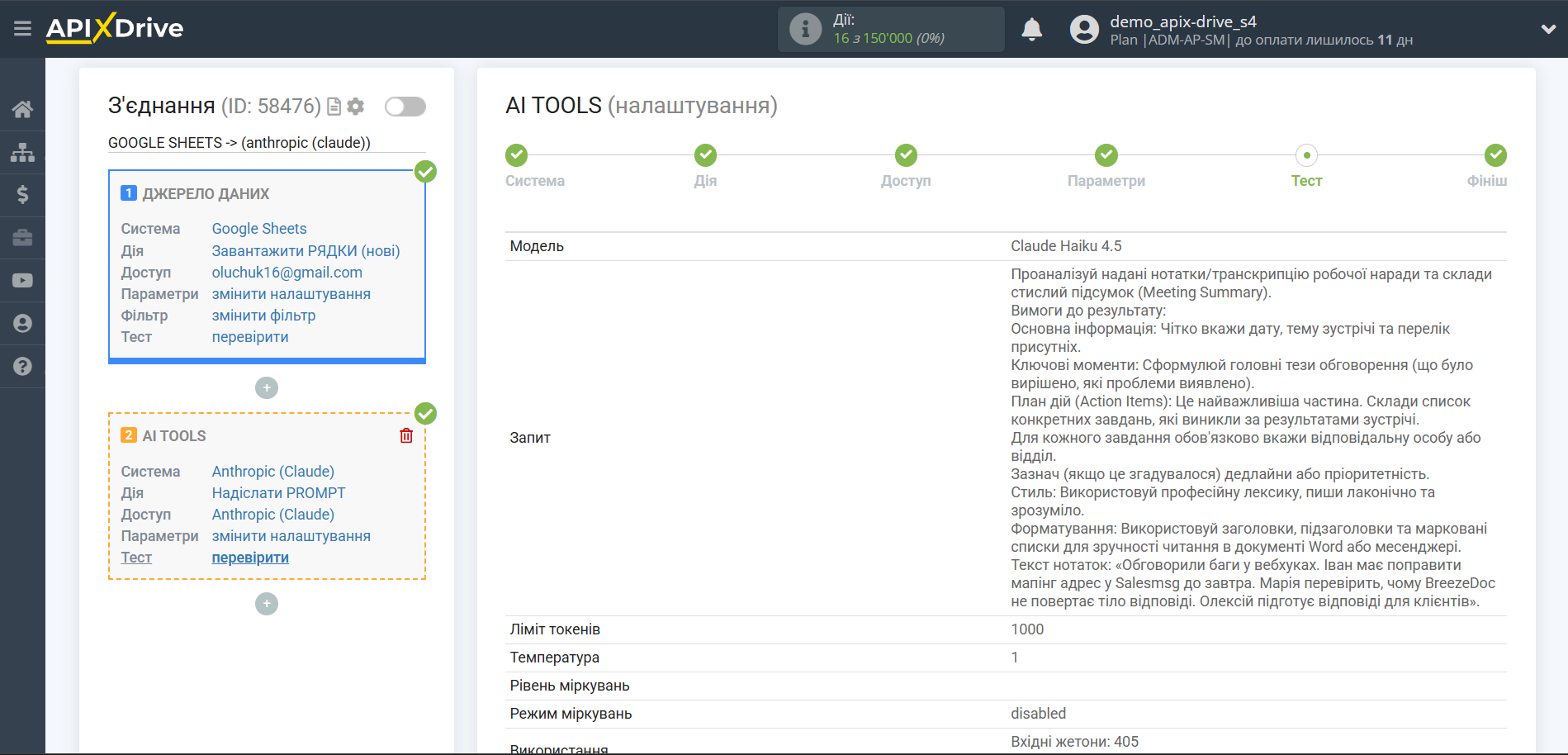Click the data source block checkmark badge
The height and width of the screenshot is (755, 1568).
425,171
